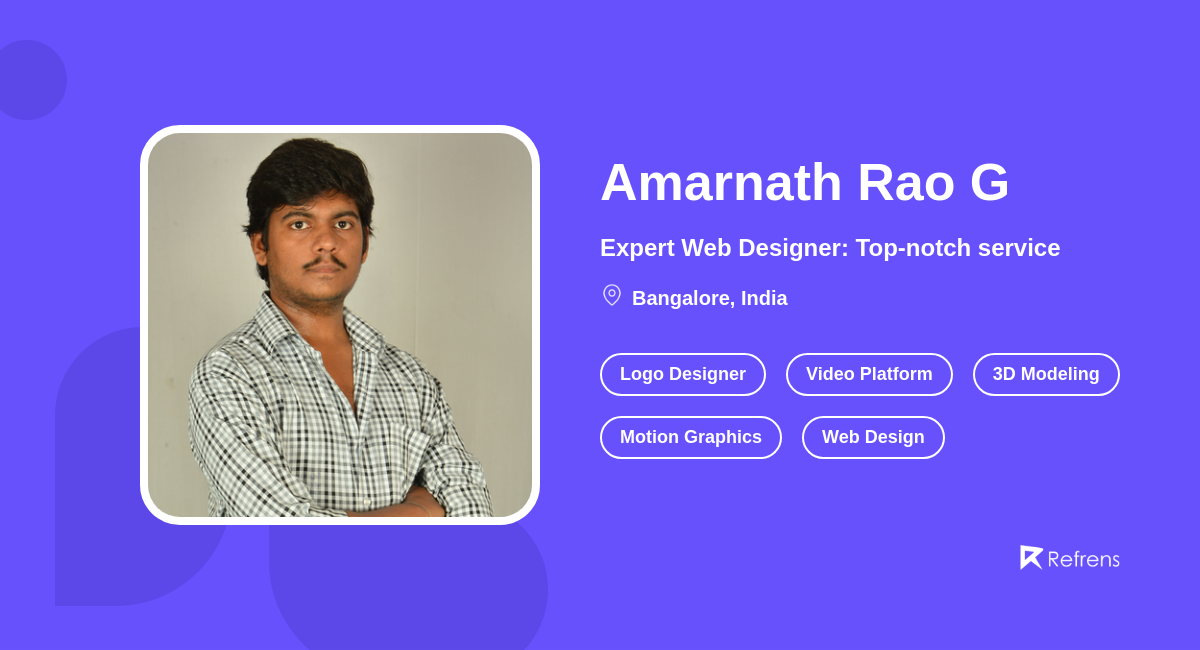Open the Expert Web Designer headline
Screen dimensions: 1200x650
tap(830, 248)
